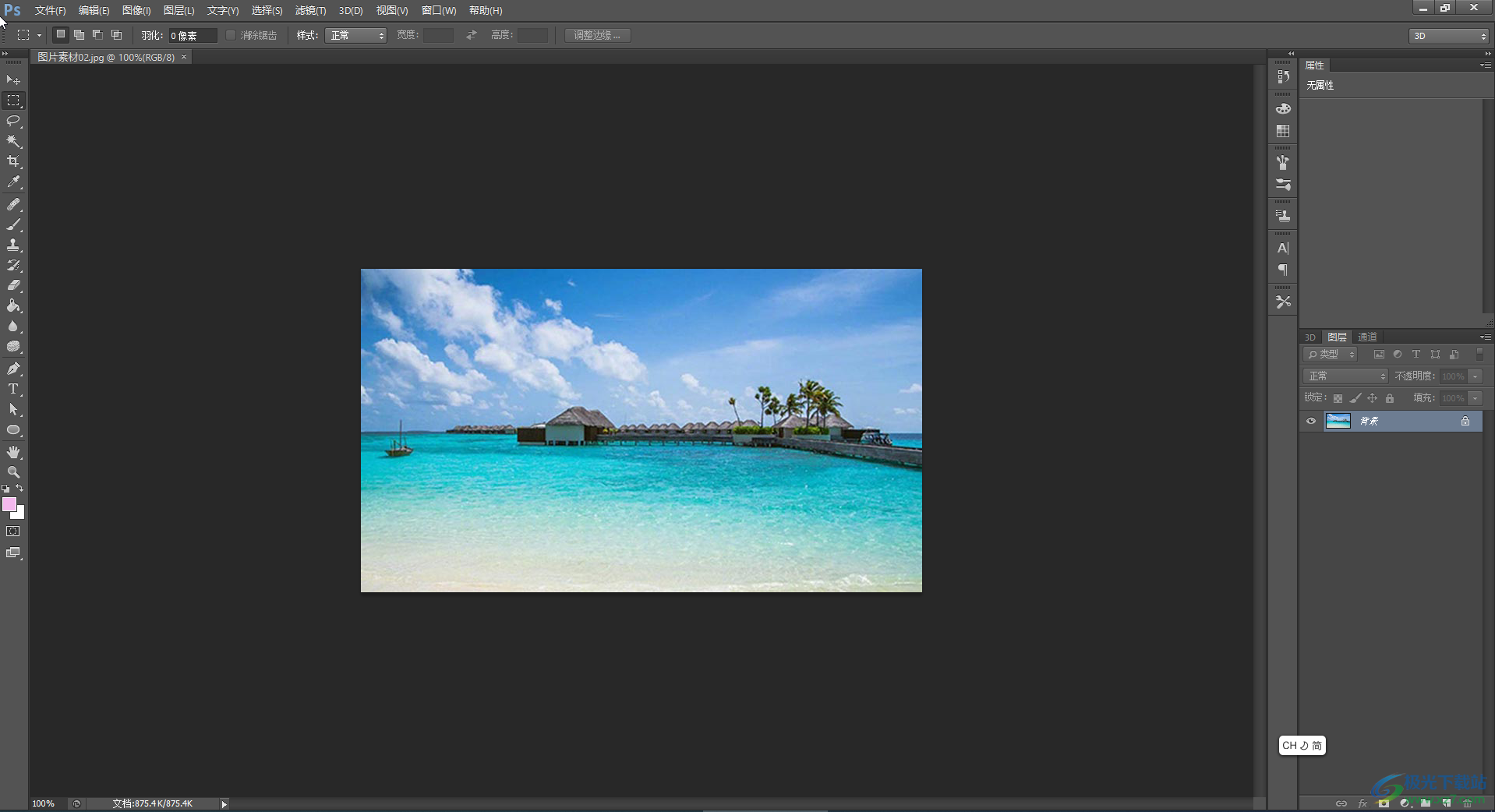Select the Brush tool
The image size is (1495, 812).
(13, 224)
